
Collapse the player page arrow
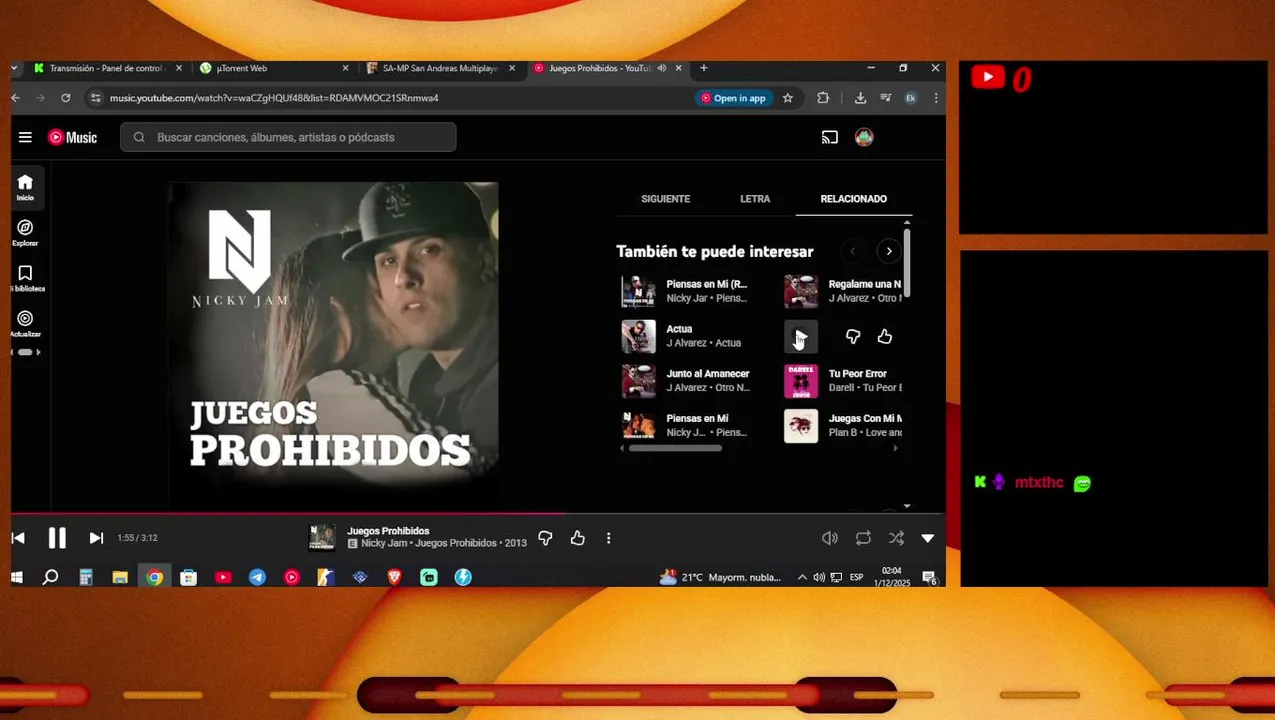pyautogui.click(x=927, y=538)
